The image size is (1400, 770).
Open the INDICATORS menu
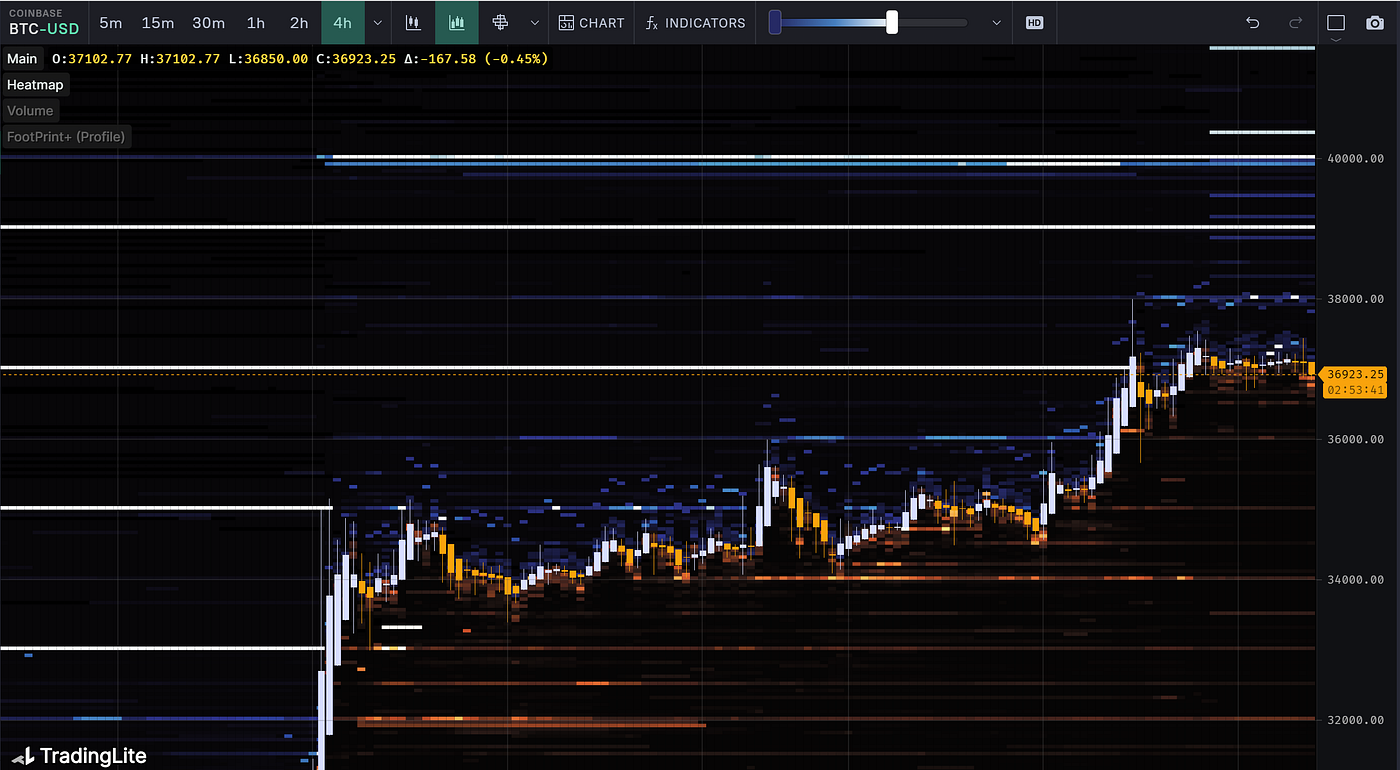[x=695, y=22]
